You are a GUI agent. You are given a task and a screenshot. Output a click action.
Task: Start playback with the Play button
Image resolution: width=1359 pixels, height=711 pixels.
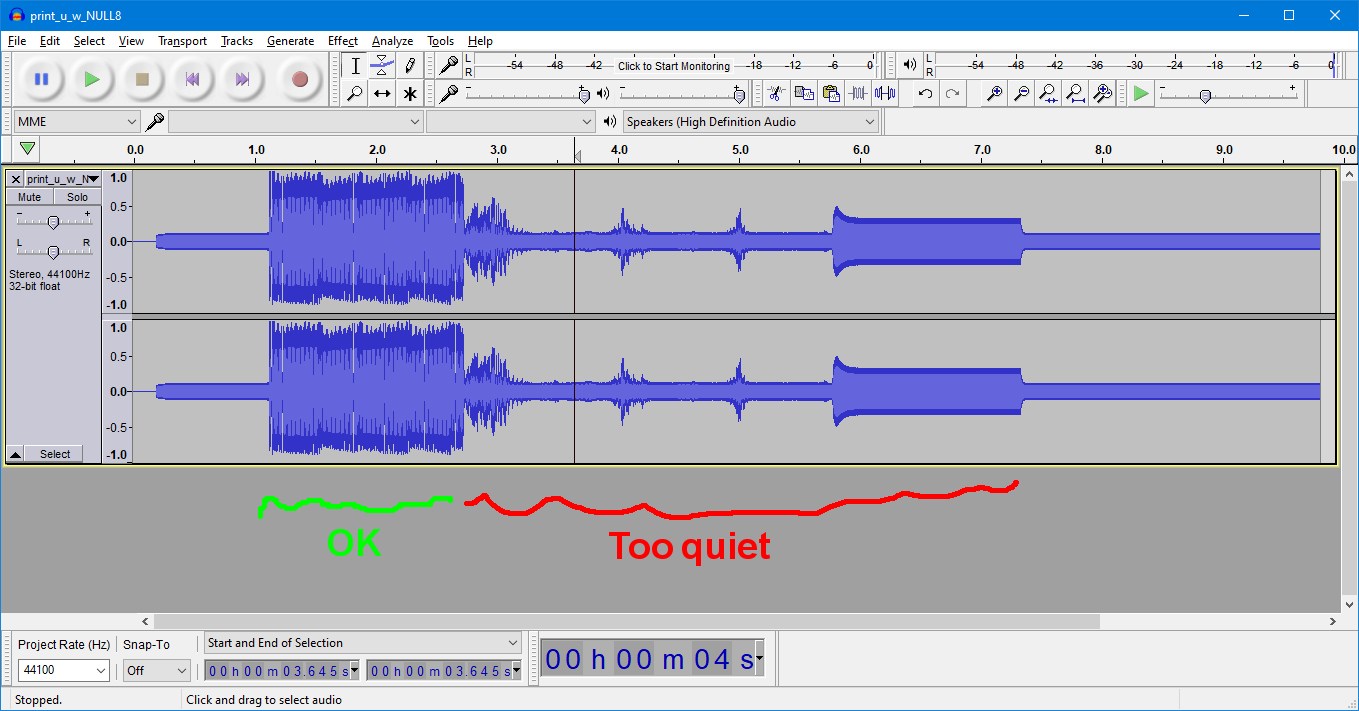tap(92, 79)
